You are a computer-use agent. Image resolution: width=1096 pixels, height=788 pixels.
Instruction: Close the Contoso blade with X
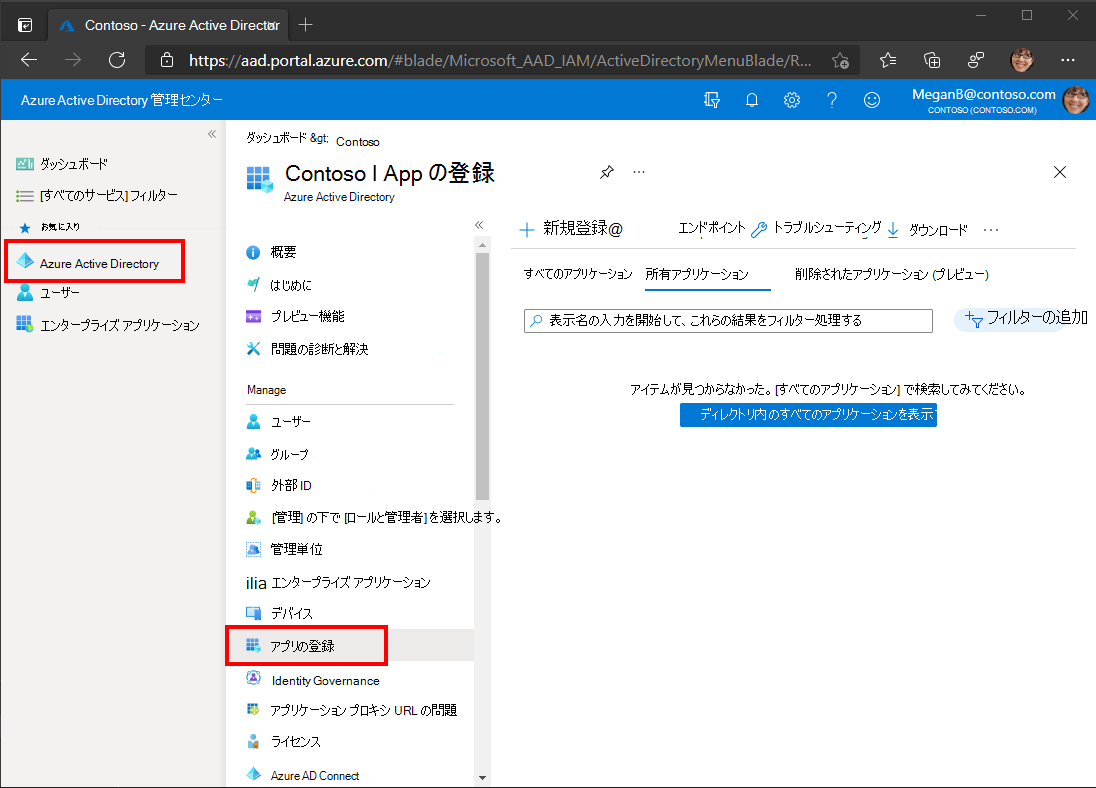pyautogui.click(x=1060, y=172)
